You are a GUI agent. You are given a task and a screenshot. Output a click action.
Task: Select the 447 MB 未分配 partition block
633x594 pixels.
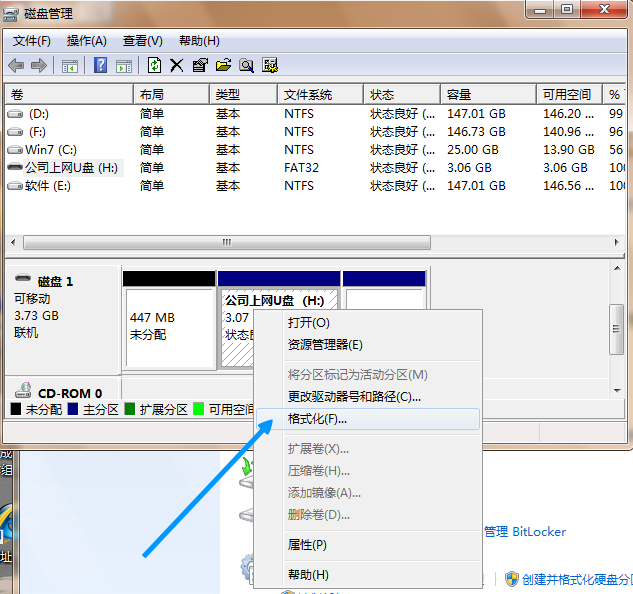point(169,319)
